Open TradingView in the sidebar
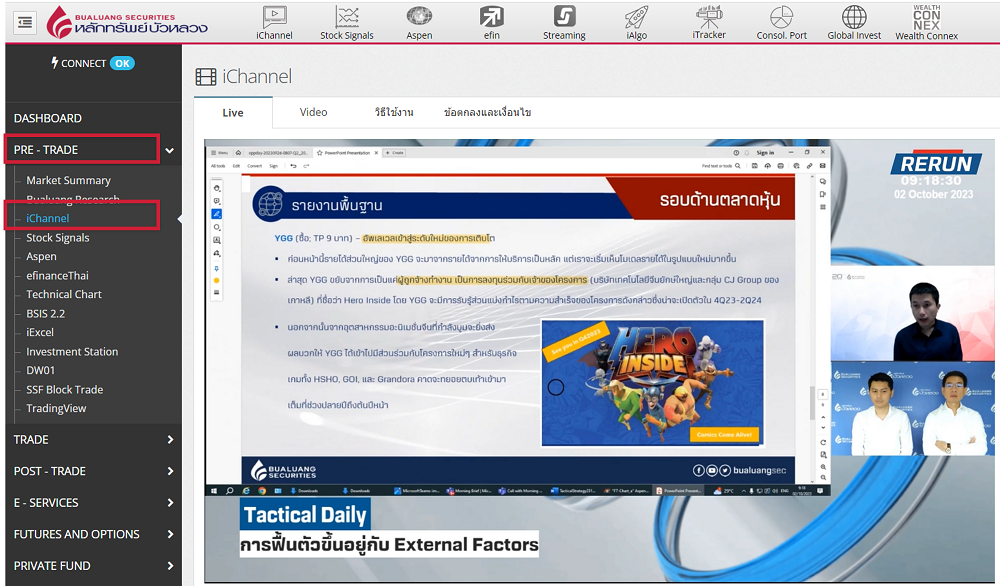 point(56,408)
